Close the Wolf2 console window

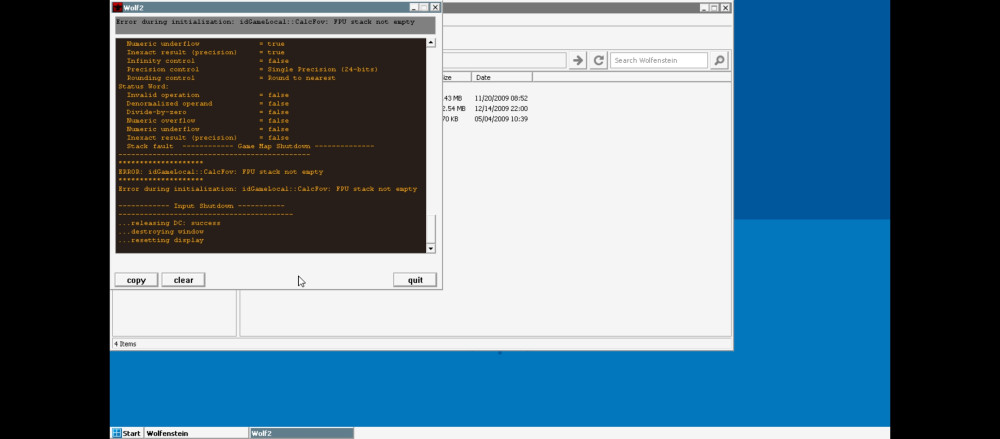(x=434, y=7)
